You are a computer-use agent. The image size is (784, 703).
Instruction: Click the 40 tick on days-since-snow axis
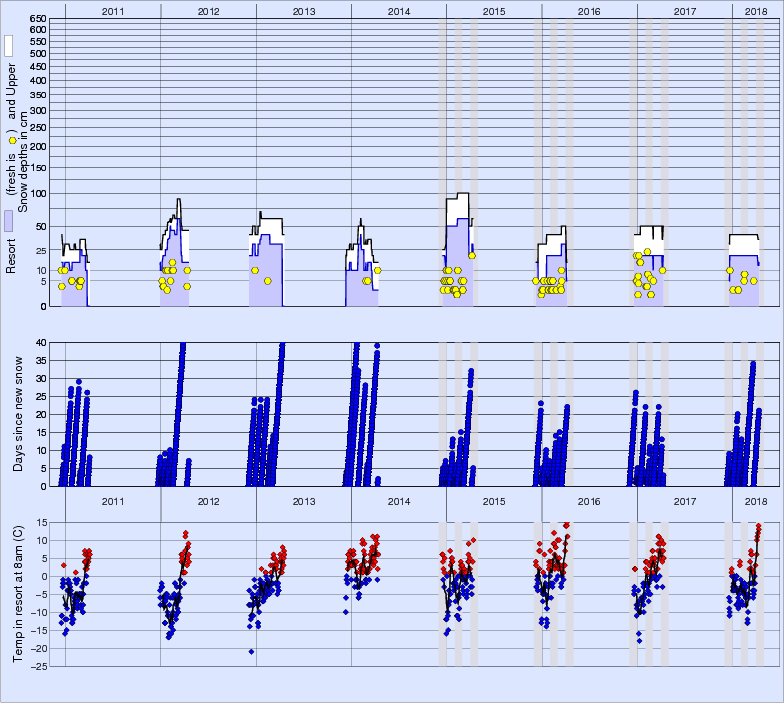point(41,342)
